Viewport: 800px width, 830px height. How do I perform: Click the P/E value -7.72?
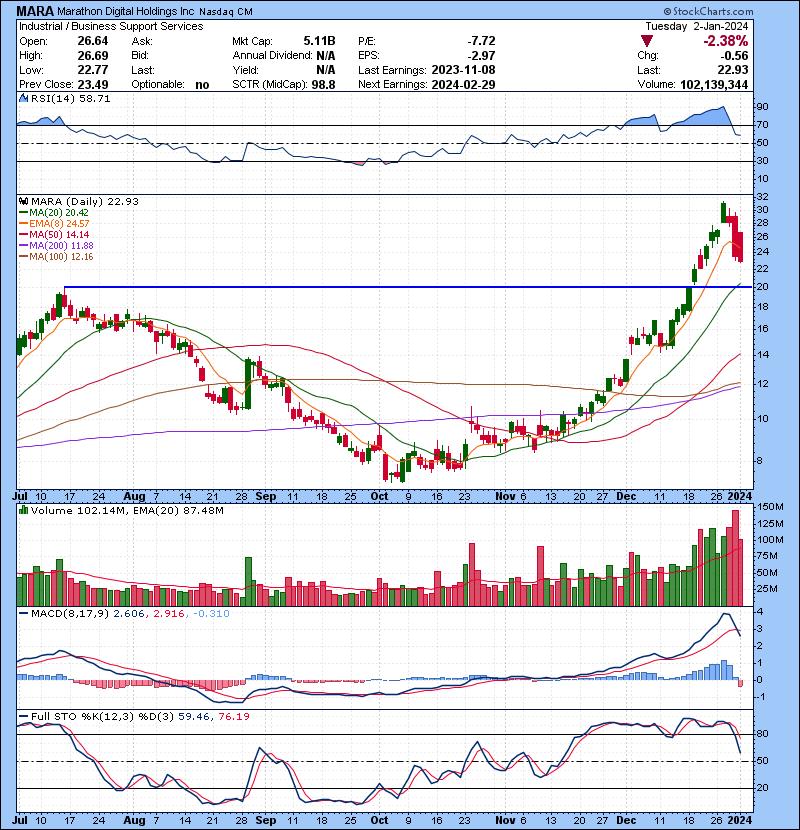point(481,41)
